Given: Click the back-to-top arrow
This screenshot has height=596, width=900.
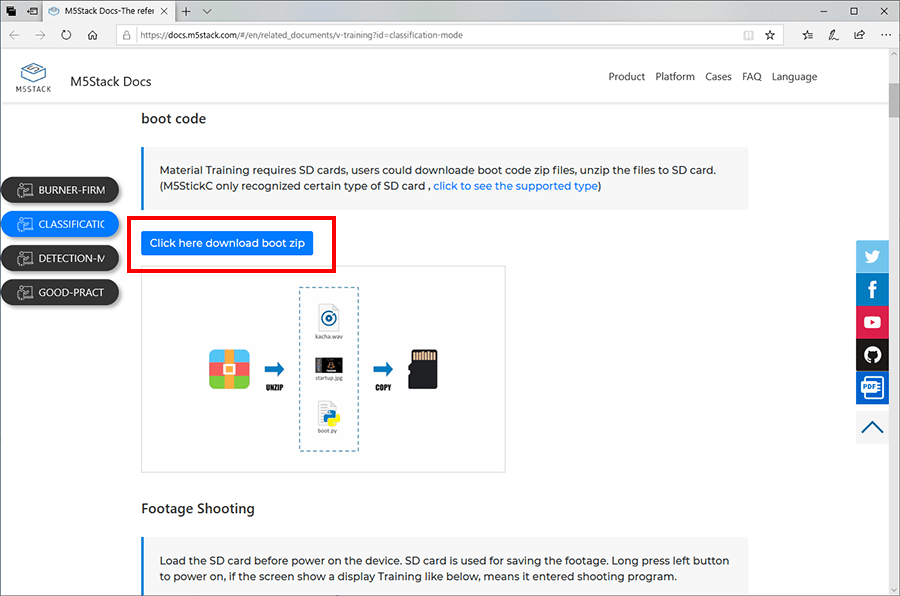Looking at the screenshot, I should 872,427.
